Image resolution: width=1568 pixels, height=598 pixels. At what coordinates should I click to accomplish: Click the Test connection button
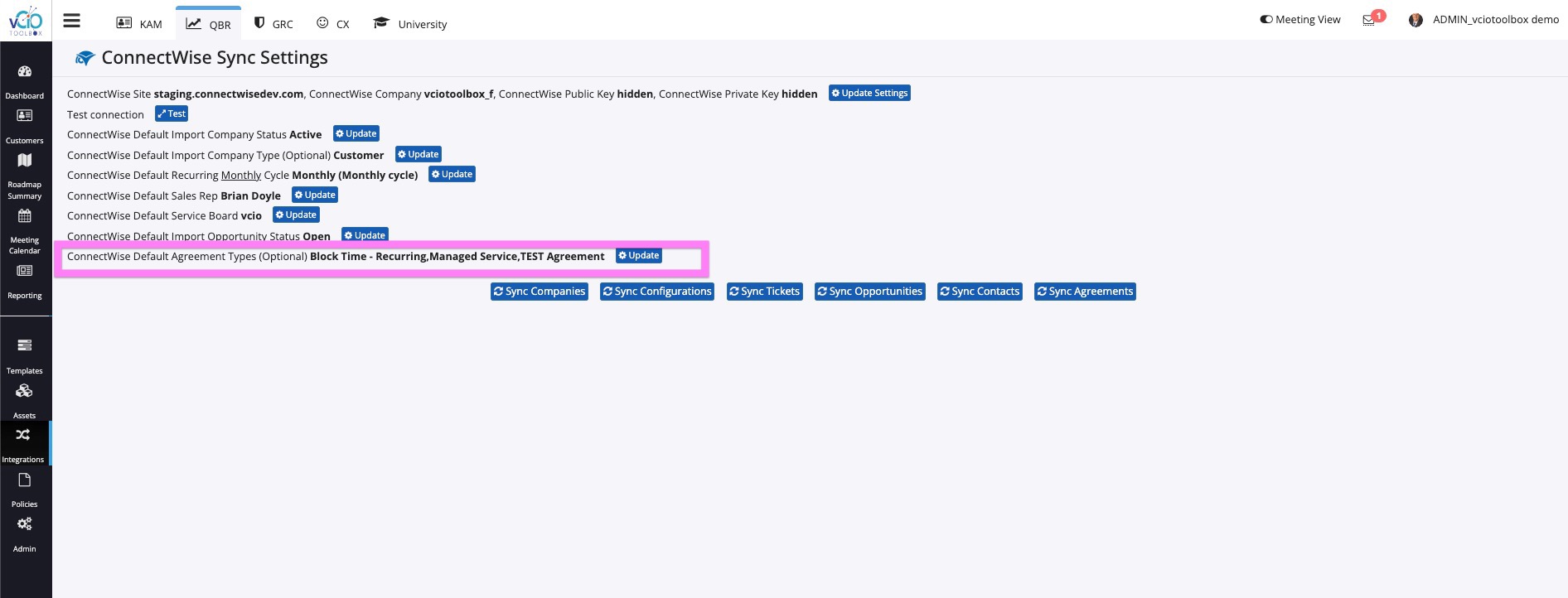pyautogui.click(x=172, y=114)
